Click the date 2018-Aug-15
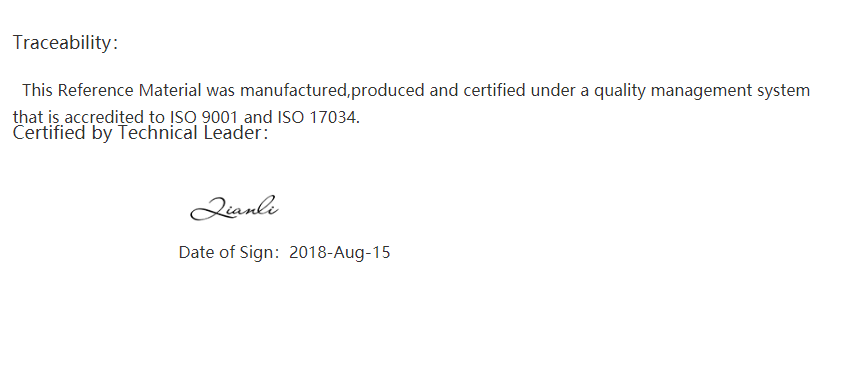Image resolution: width=860 pixels, height=381 pixels. pyautogui.click(x=340, y=252)
